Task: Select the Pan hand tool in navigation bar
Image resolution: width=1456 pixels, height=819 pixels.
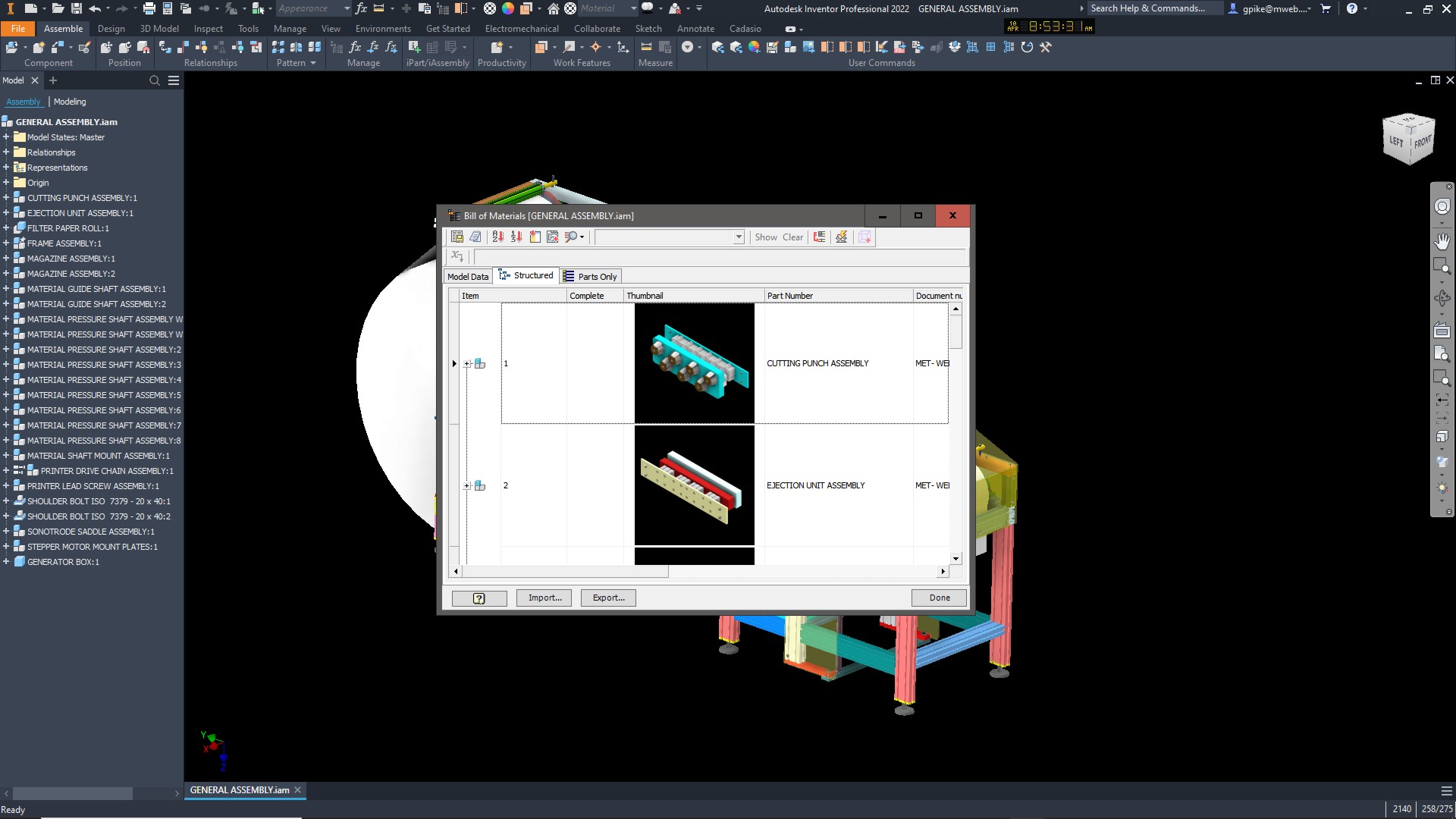Action: 1442,241
